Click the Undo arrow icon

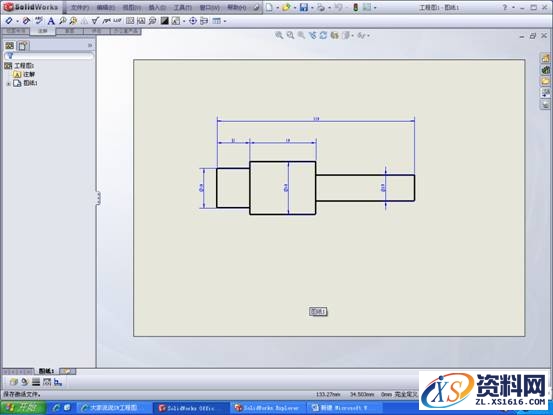coord(339,7)
